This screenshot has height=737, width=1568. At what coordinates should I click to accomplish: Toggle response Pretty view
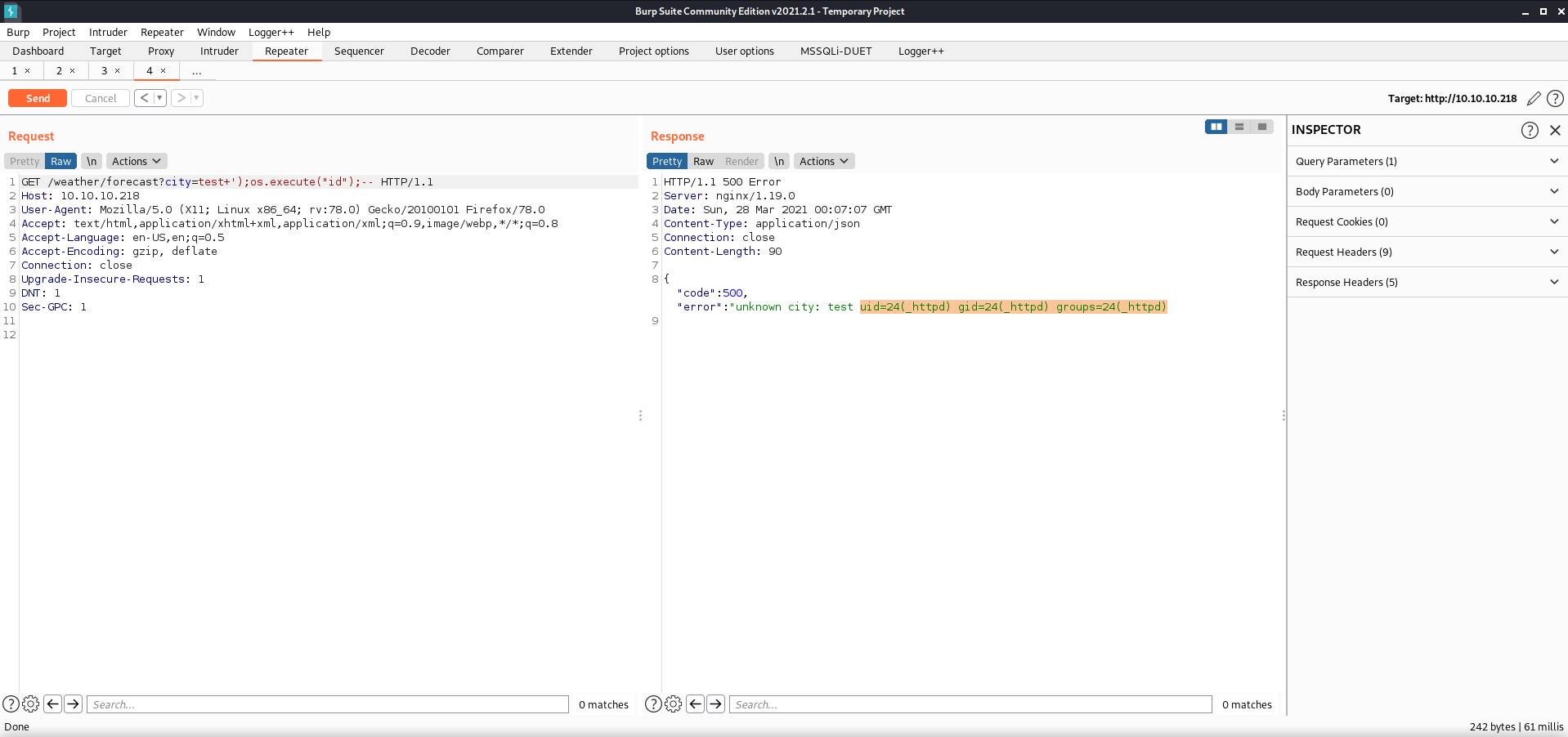[667, 161]
